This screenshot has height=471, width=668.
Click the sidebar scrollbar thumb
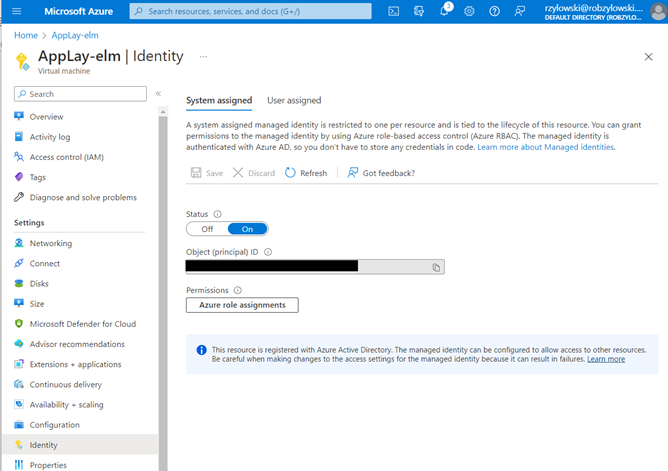163,294
